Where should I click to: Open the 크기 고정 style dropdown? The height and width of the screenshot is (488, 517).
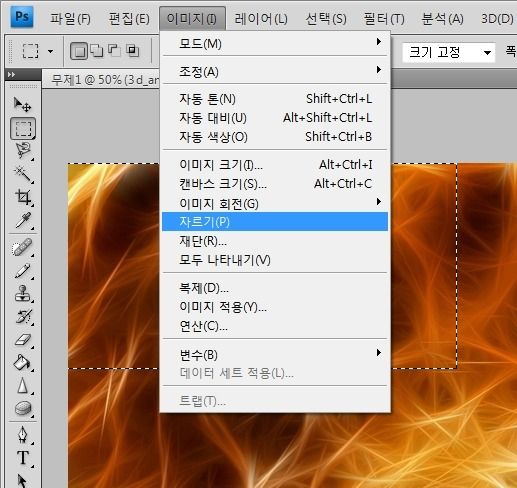coord(449,52)
